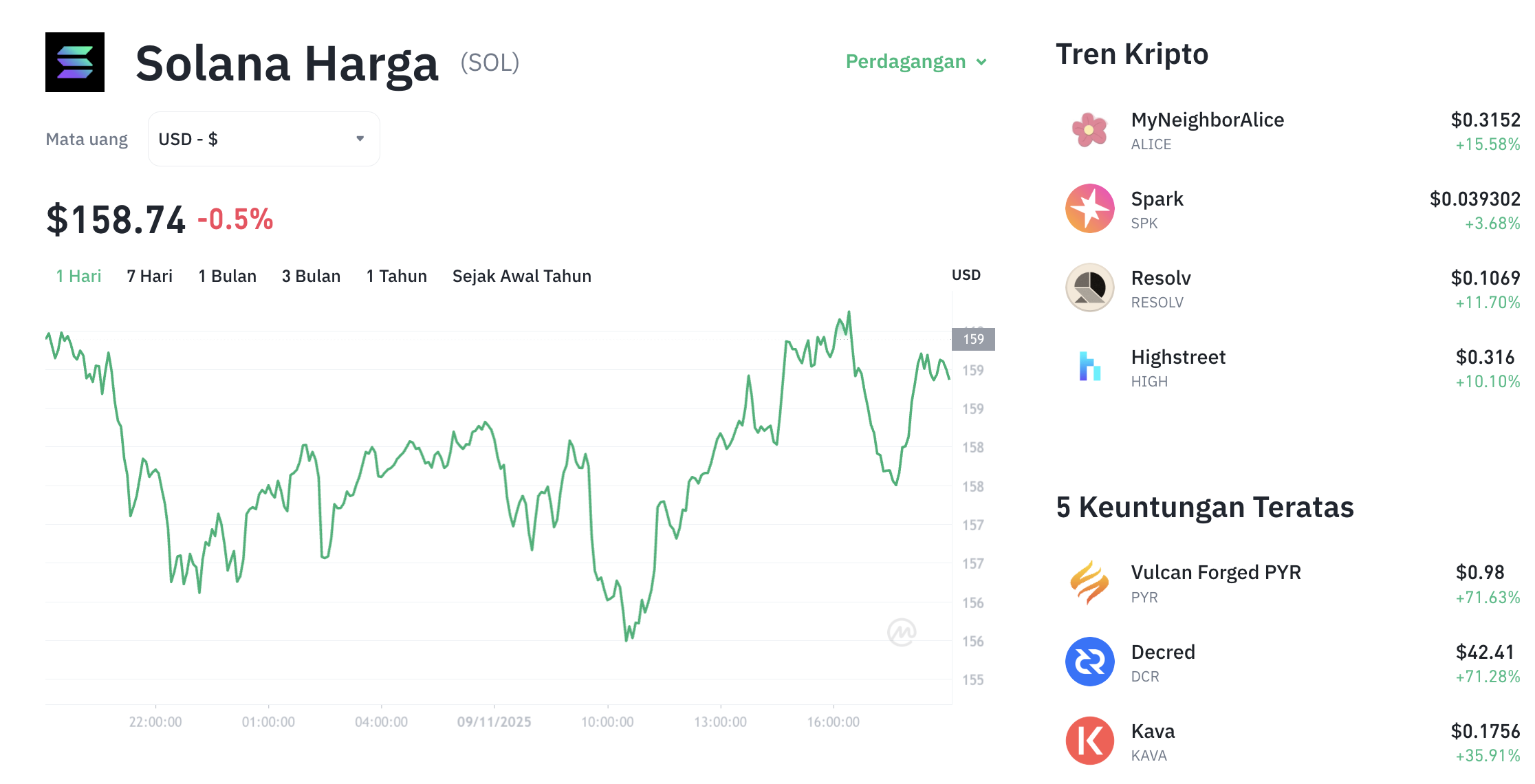Click the Spark star icon

click(1089, 208)
